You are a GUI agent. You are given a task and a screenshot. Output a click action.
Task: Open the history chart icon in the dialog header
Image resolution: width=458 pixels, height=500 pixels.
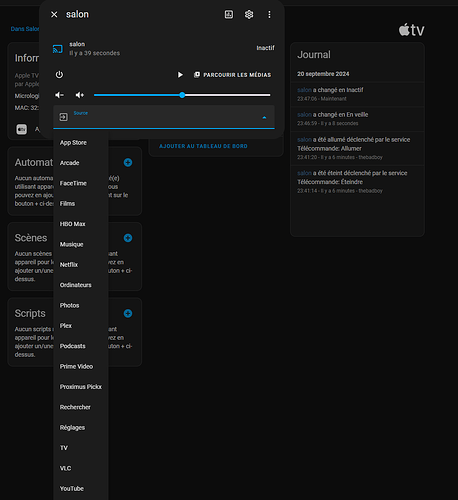229,14
